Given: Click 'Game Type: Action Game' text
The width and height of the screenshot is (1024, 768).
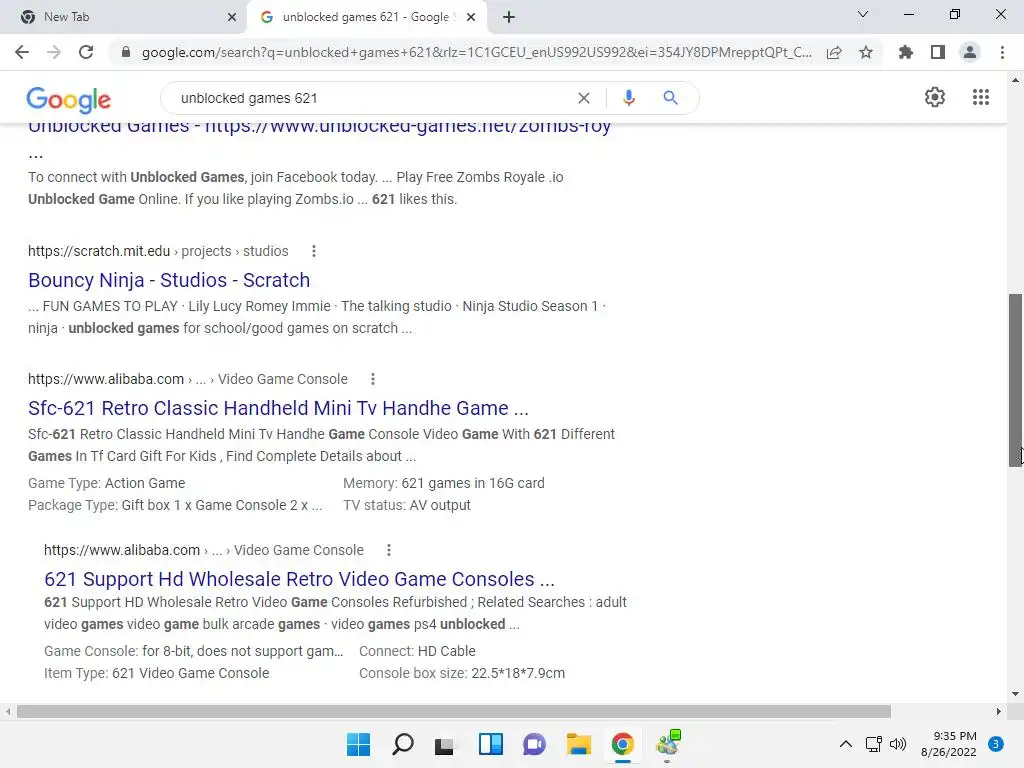Looking at the screenshot, I should pyautogui.click(x=106, y=483).
